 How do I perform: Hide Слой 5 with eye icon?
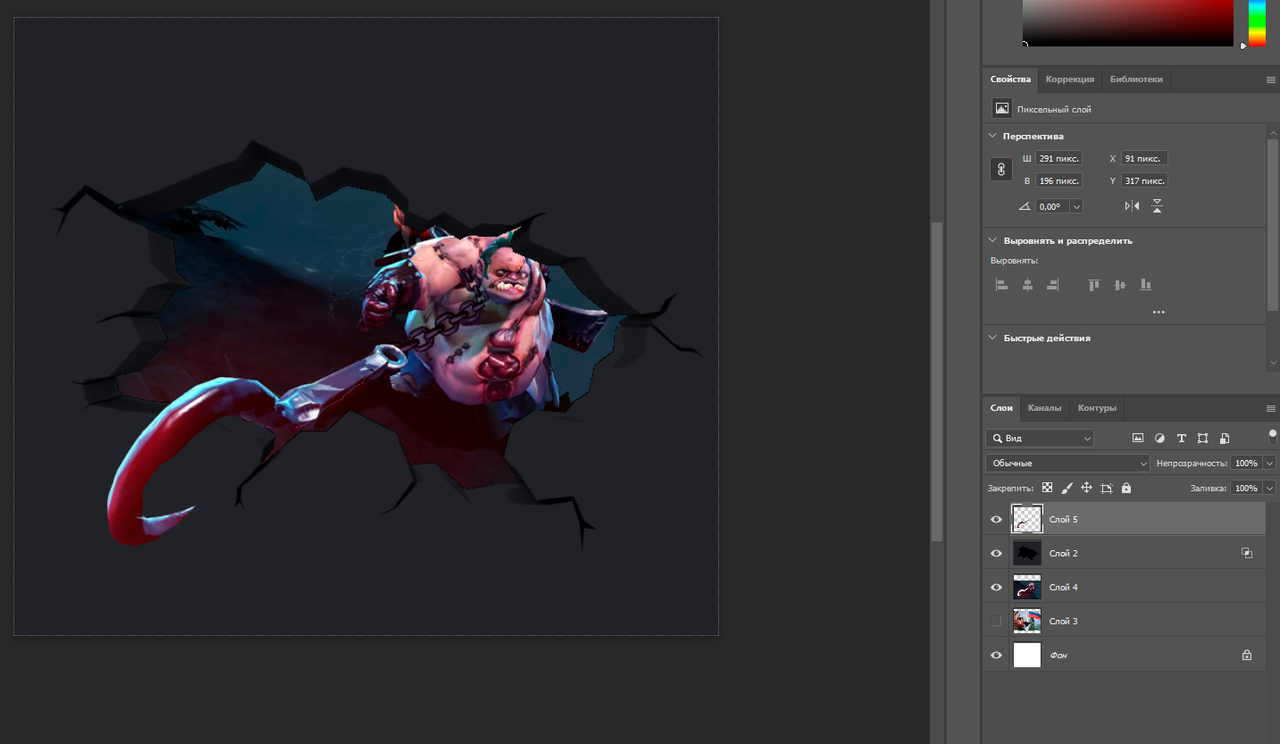pyautogui.click(x=996, y=519)
